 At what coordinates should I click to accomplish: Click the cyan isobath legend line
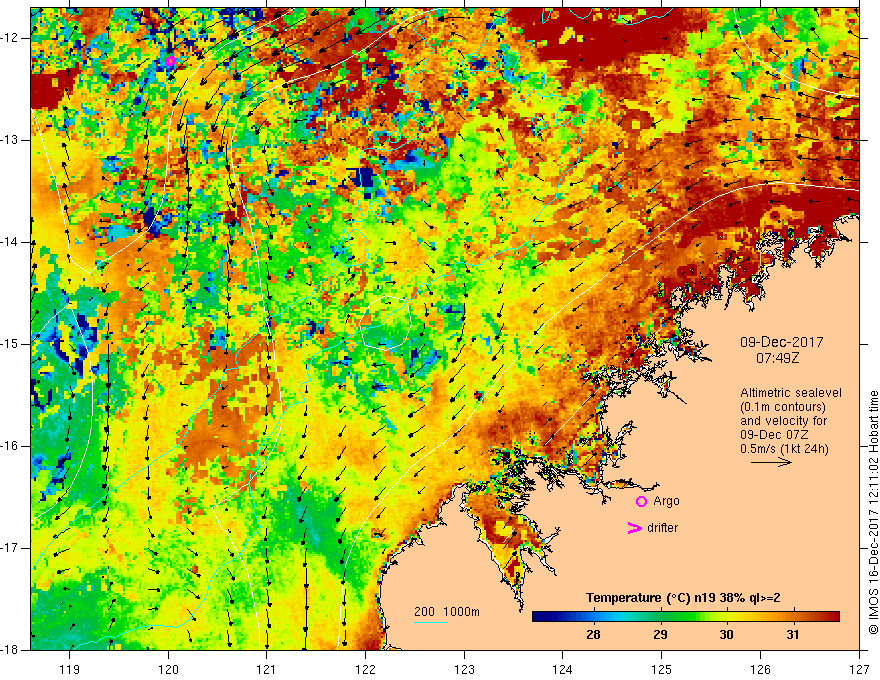click(430, 622)
